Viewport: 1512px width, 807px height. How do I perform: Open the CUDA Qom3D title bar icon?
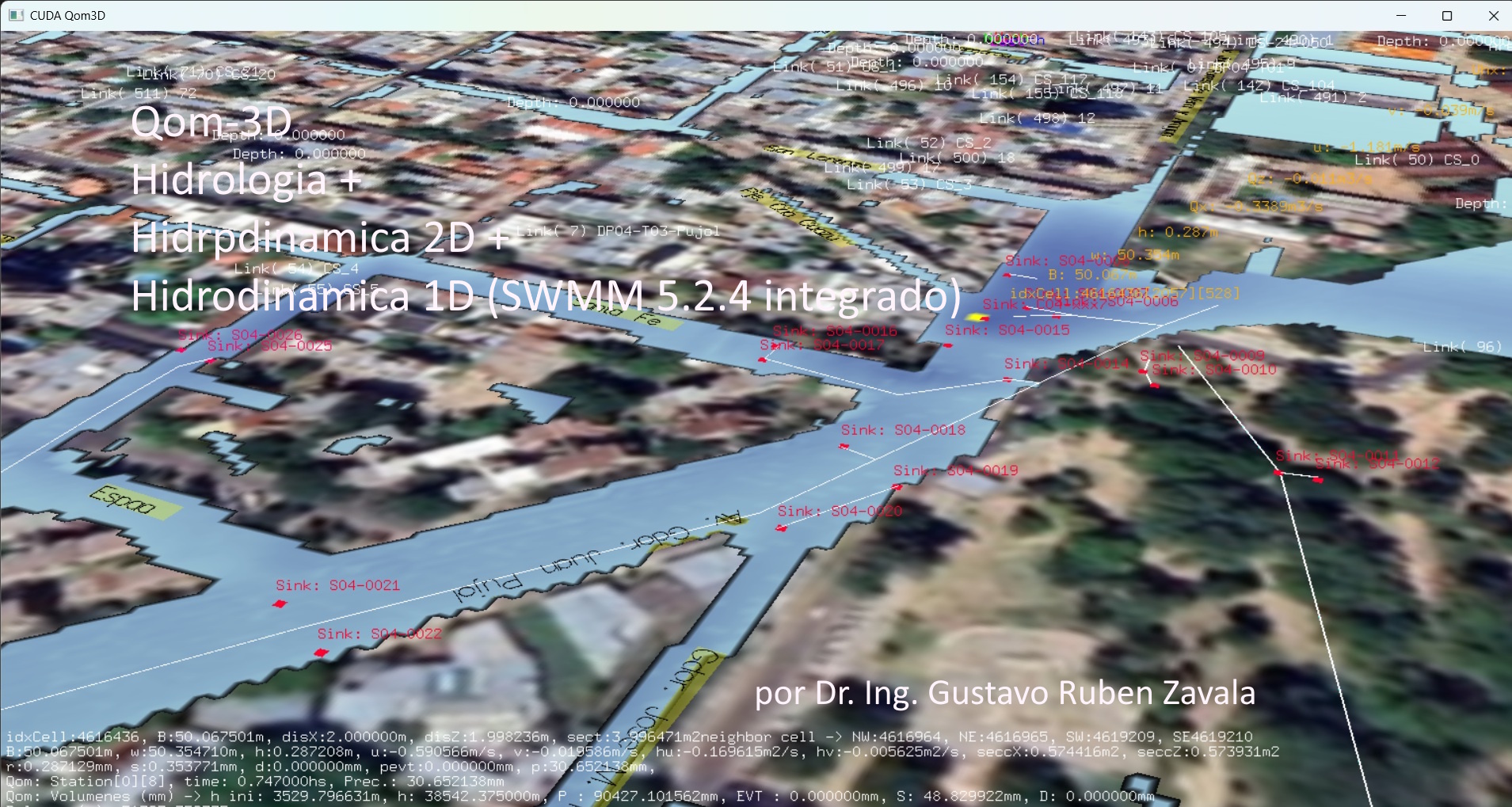[16, 15]
